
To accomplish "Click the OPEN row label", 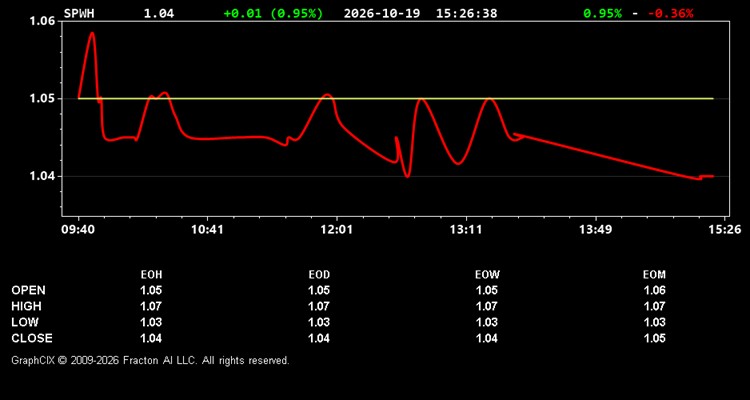I will tap(29, 290).
